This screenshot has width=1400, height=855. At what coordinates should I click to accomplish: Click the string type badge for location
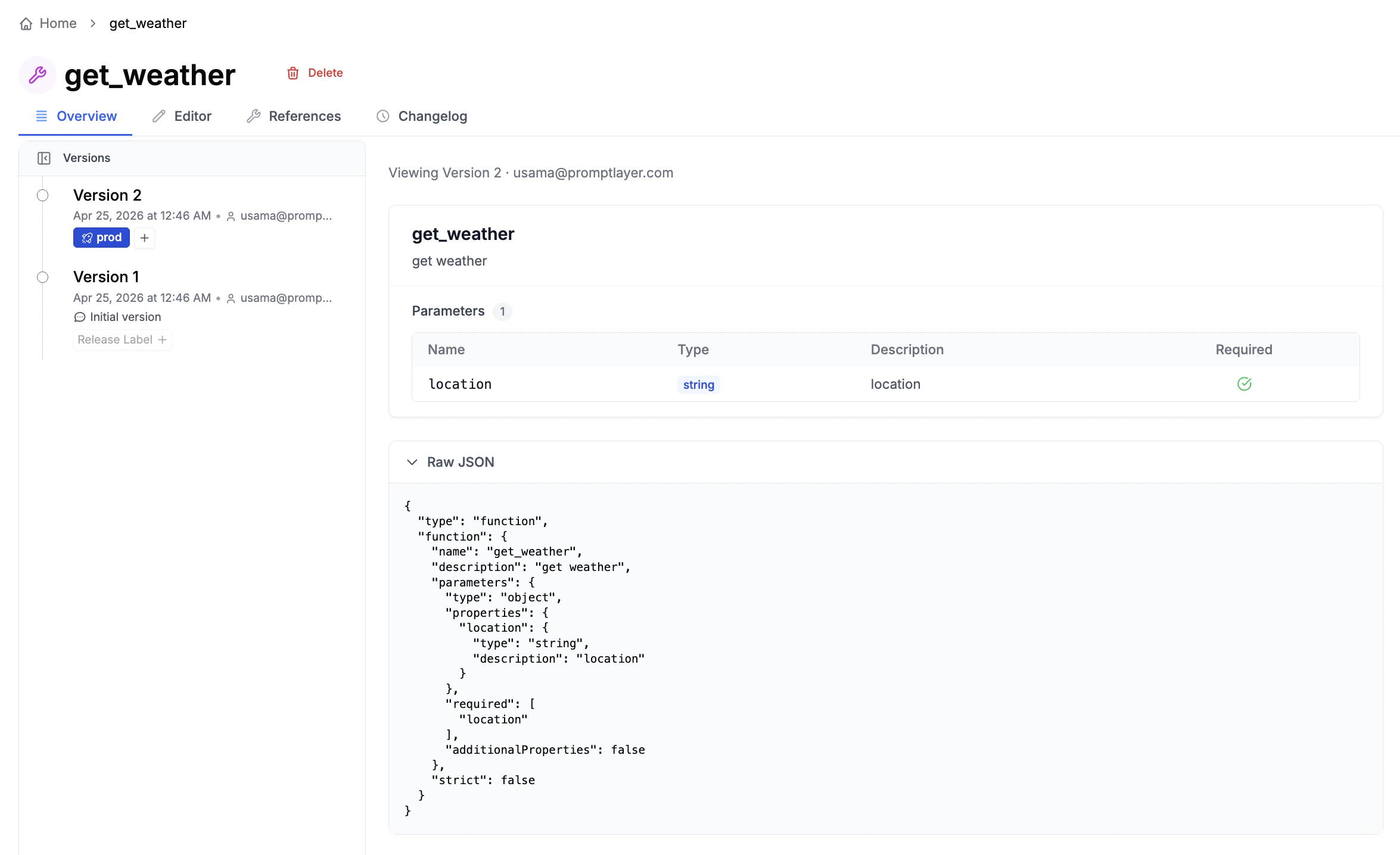[x=698, y=385]
